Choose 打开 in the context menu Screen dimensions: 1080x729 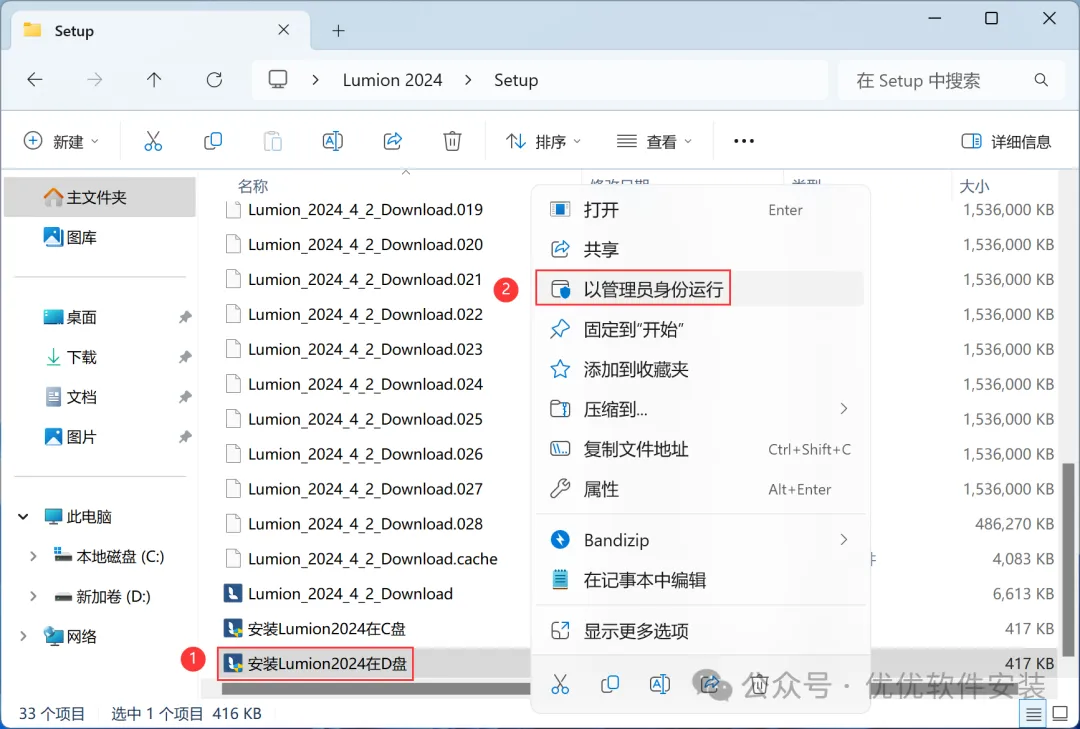pyautogui.click(x=700, y=209)
